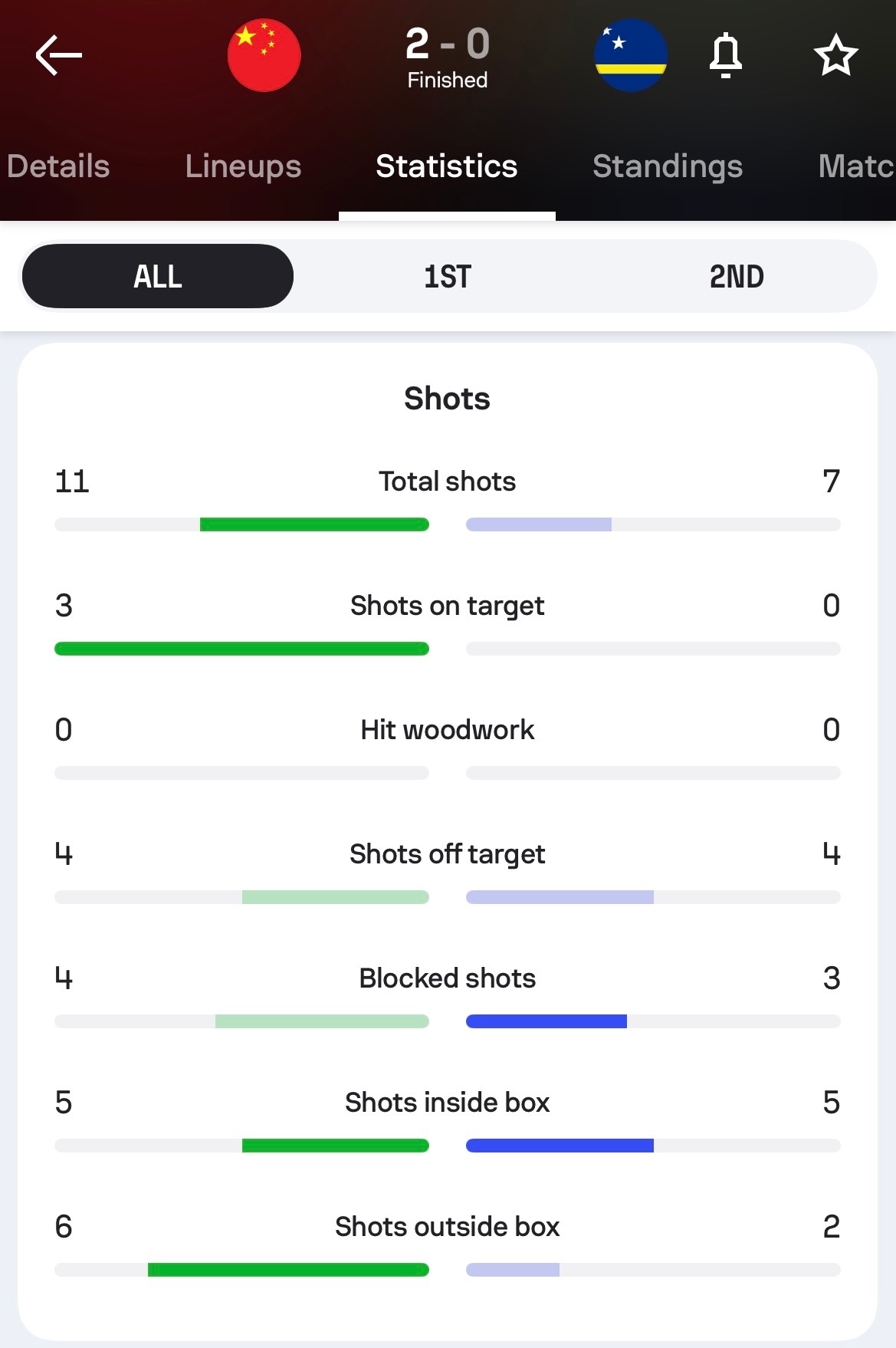Viewport: 896px width, 1348px height.
Task: Click the Curaçao team flag icon
Action: 631,54
